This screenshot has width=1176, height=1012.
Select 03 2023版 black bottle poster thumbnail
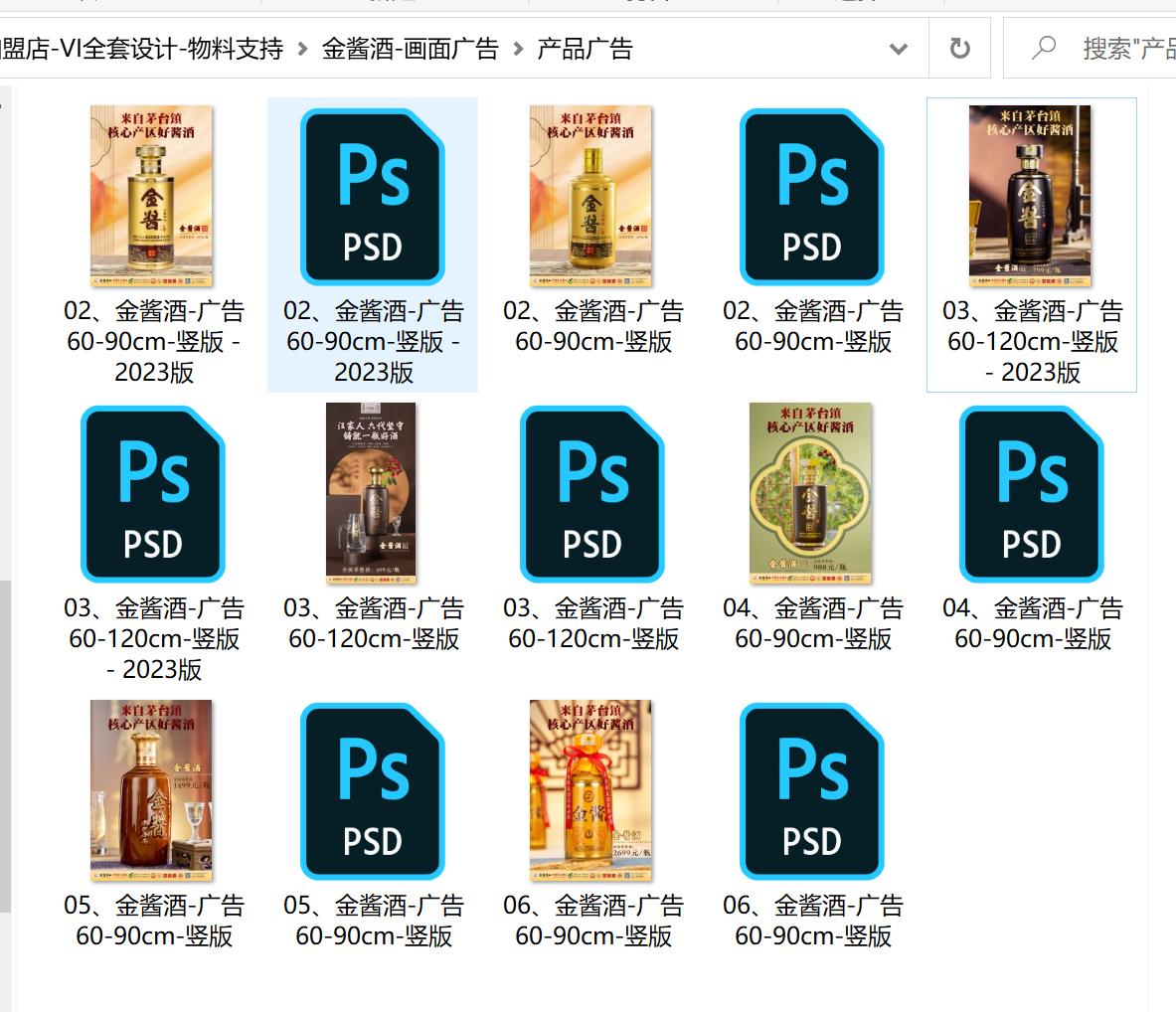coord(1031,197)
